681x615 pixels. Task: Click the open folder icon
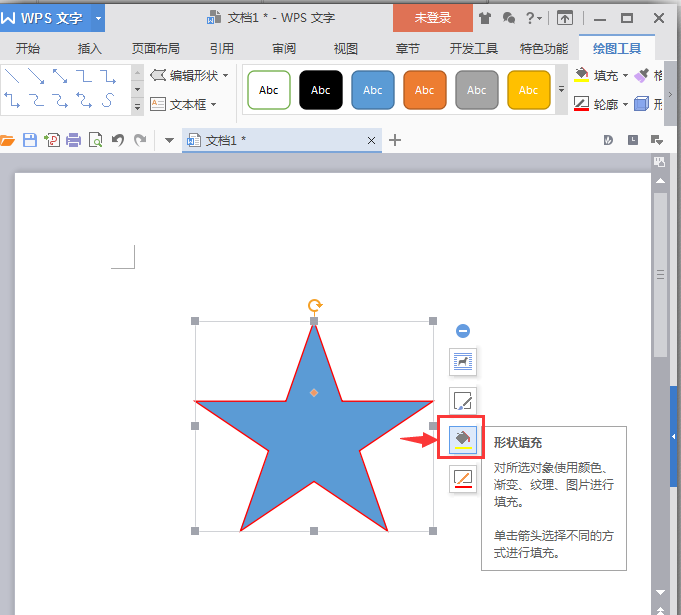(9, 141)
